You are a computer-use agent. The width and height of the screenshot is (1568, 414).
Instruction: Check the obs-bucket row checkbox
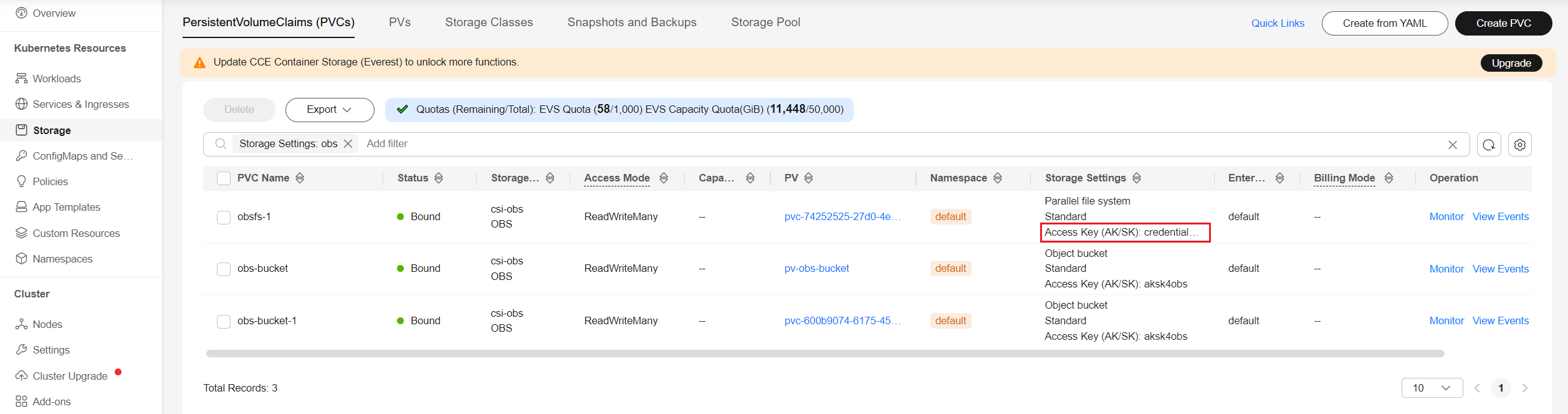coord(224,269)
